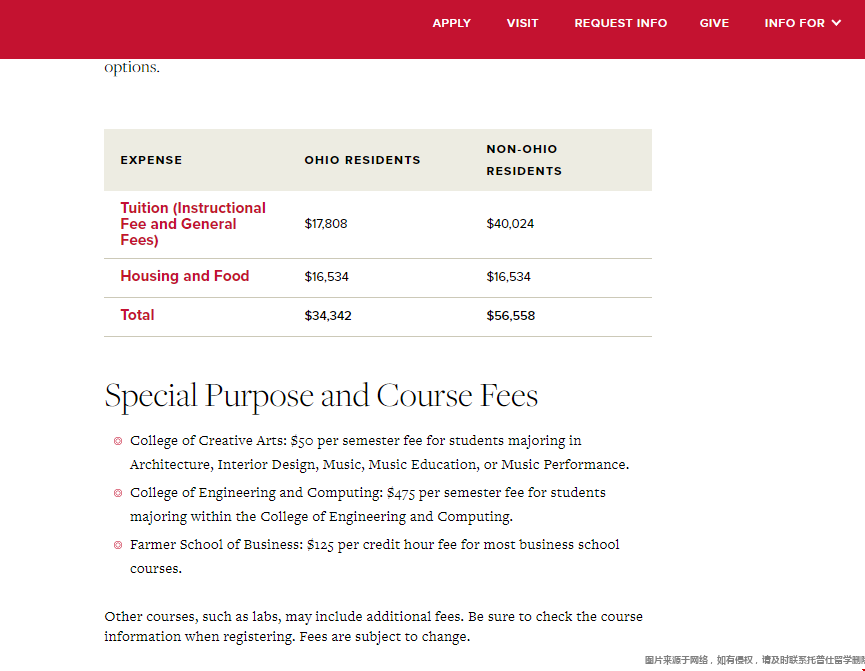865x671 pixels.
Task: Select Request Info in top navigation
Action: click(x=620, y=23)
